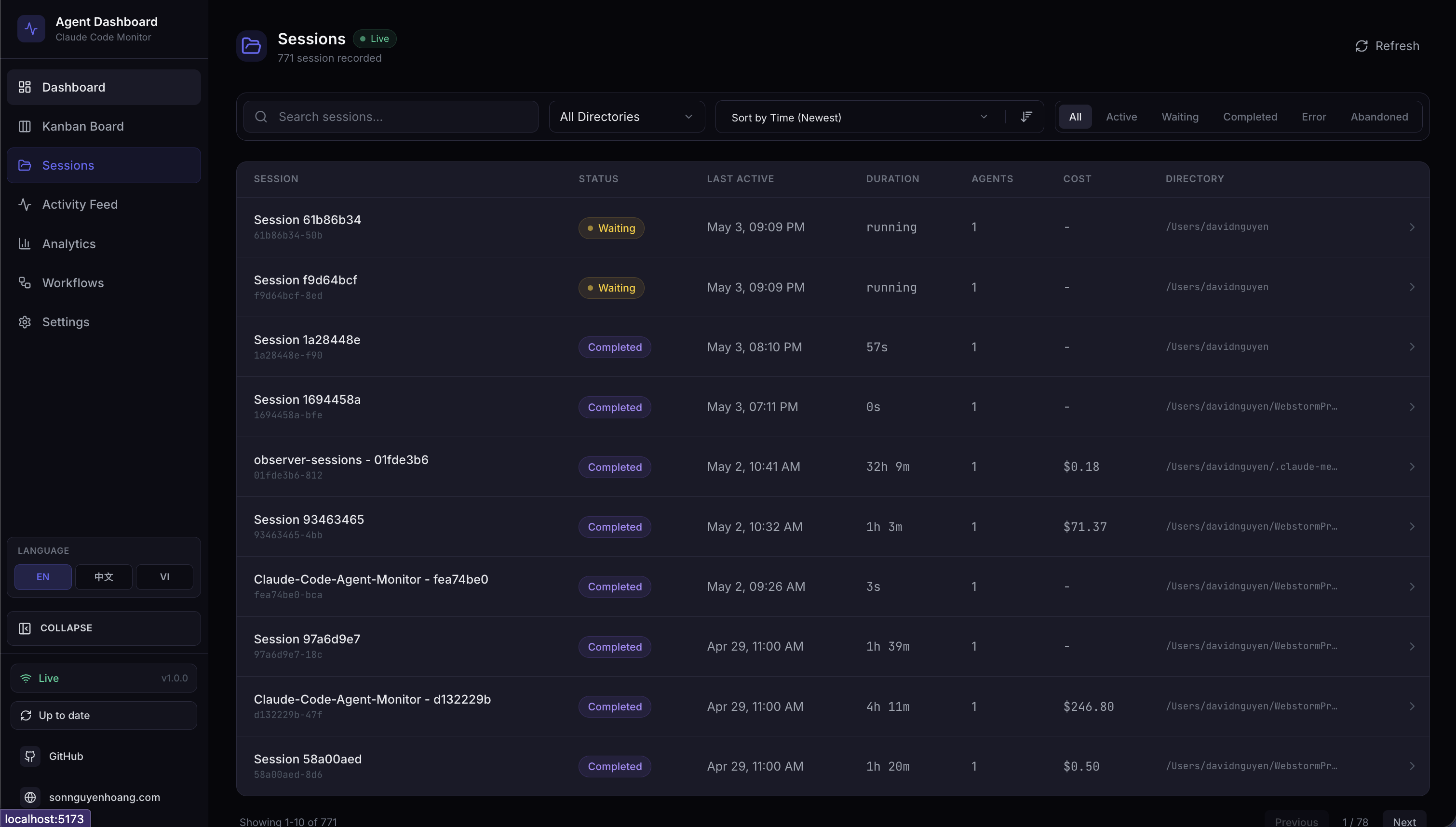Click Claude-Code-Agent-Monitor - fea74be0 title
The height and width of the screenshot is (827, 1456).
point(371,579)
